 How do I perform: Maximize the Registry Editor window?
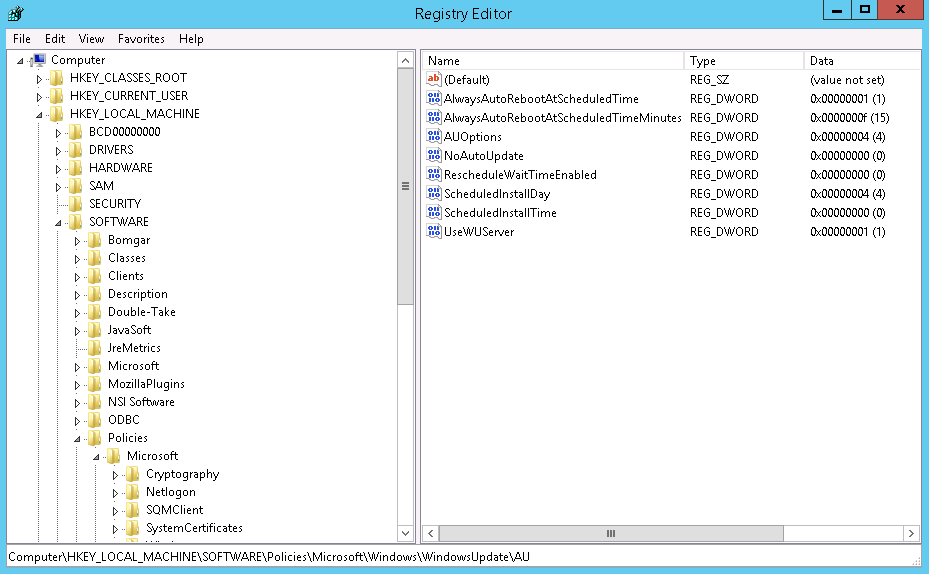pos(865,10)
